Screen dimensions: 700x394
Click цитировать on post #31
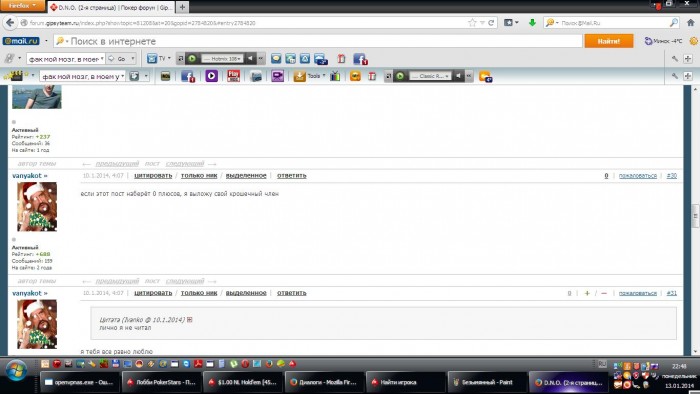pos(153,293)
